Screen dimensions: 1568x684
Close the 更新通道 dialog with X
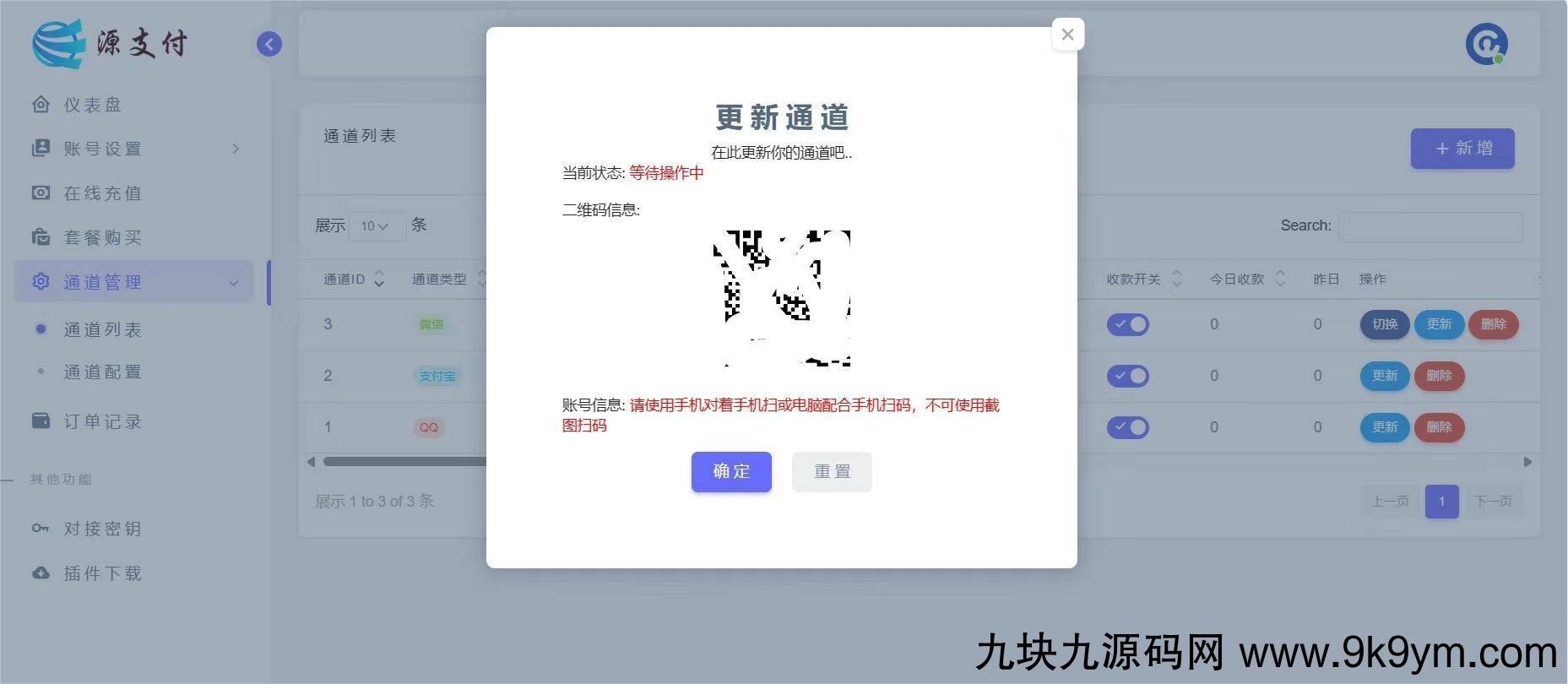[x=1067, y=35]
